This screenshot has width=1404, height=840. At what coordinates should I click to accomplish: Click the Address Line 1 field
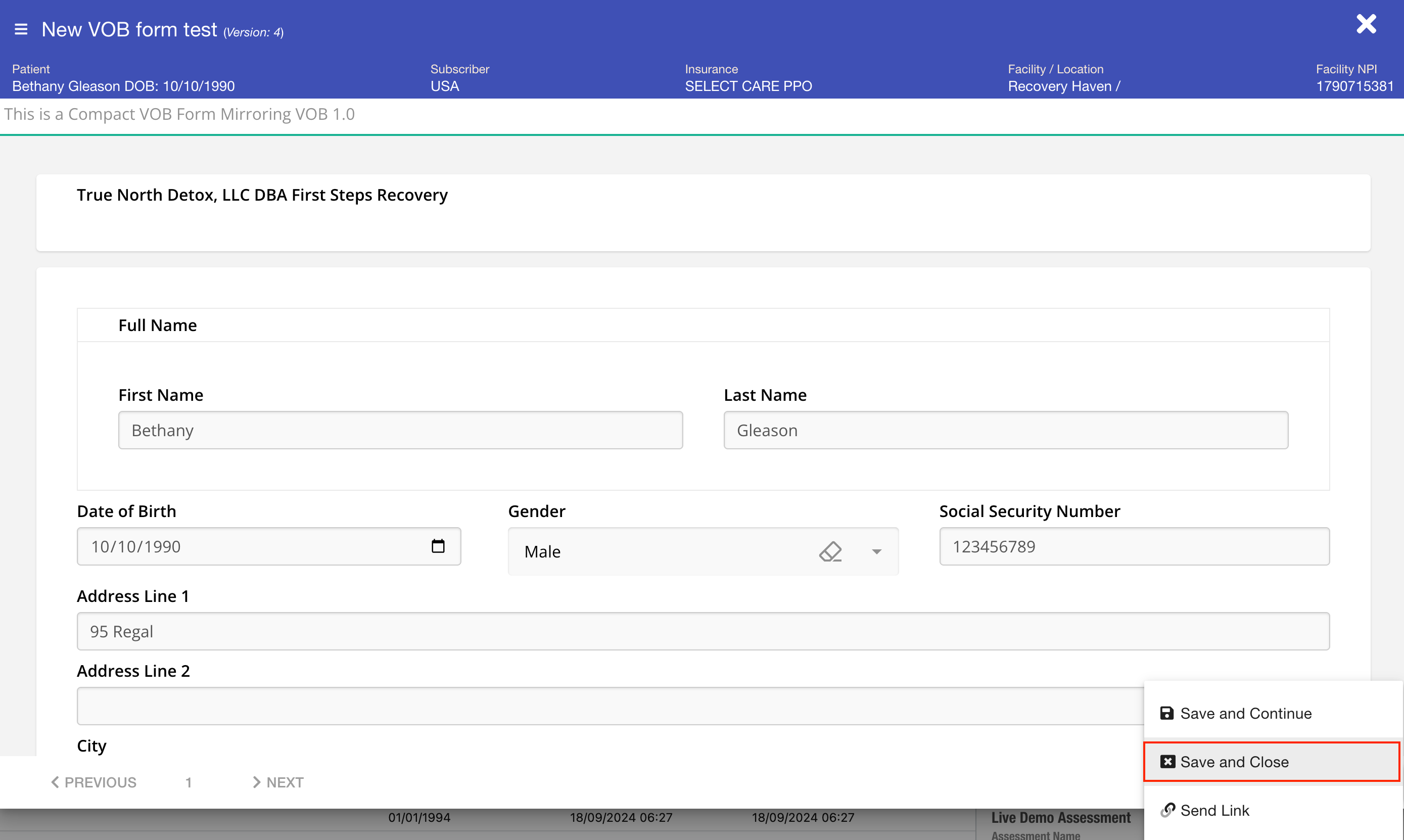click(x=703, y=631)
